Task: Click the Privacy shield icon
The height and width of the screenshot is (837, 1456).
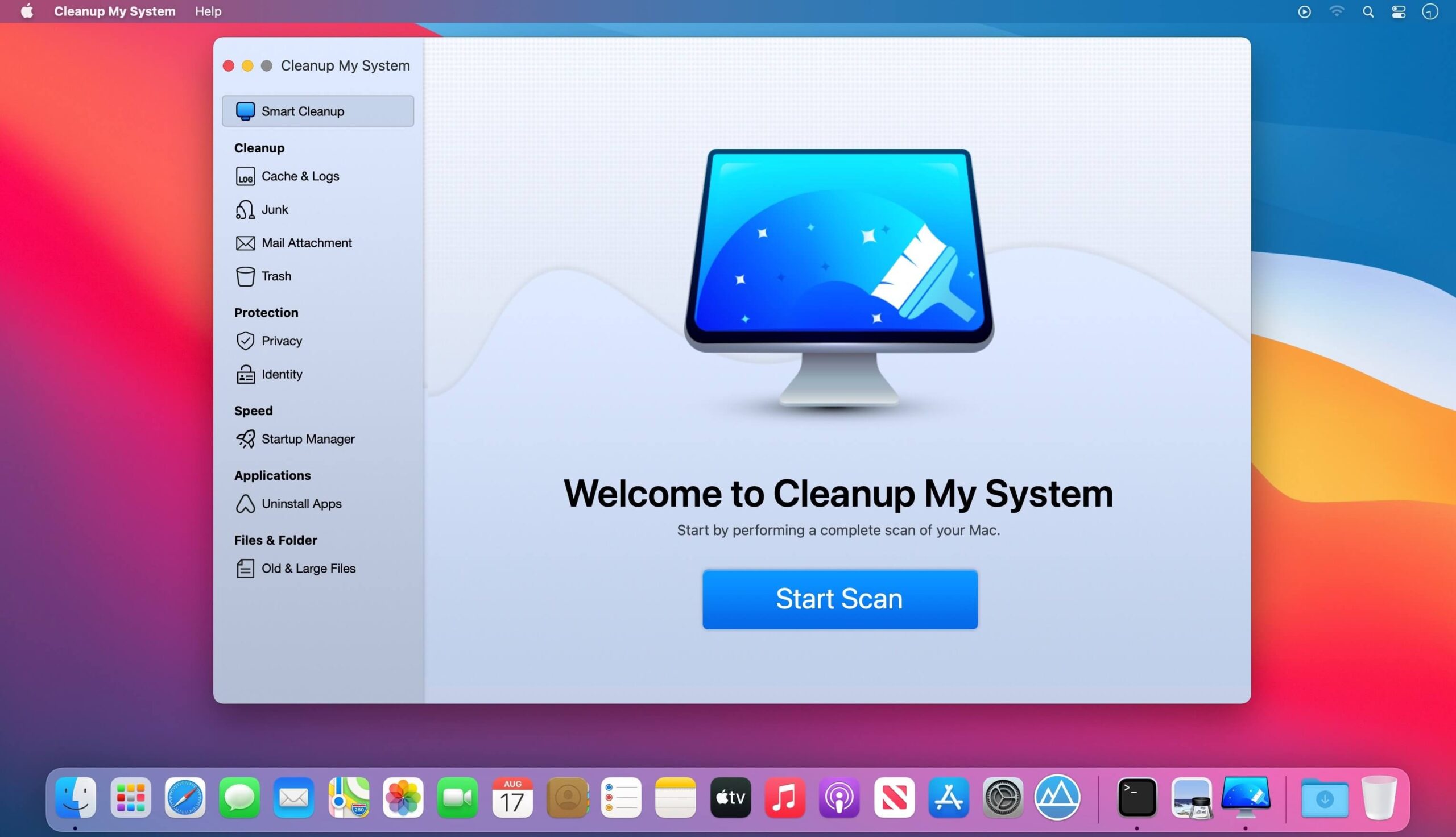Action: coord(245,341)
